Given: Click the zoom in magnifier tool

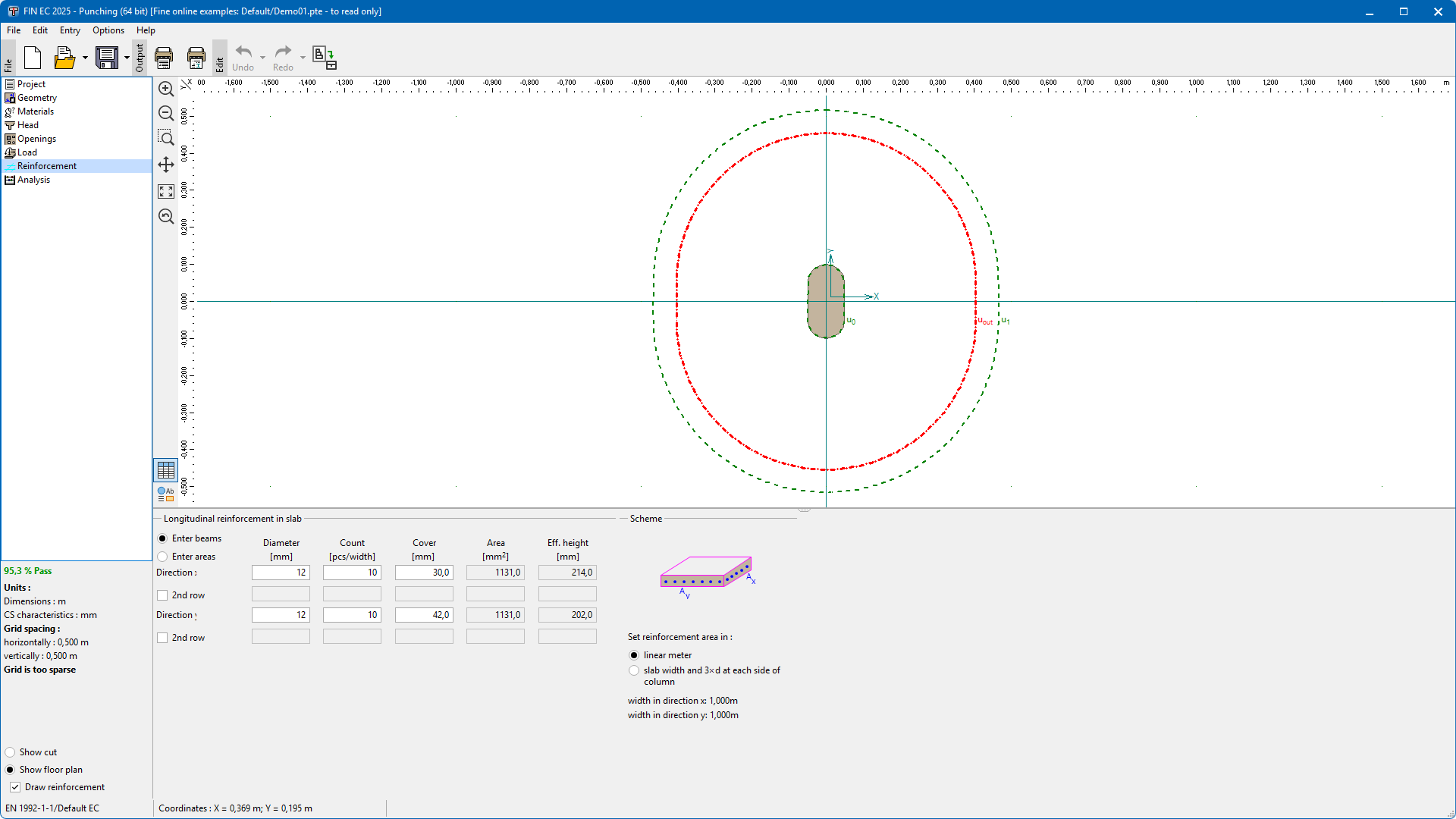Looking at the screenshot, I should tap(166, 89).
